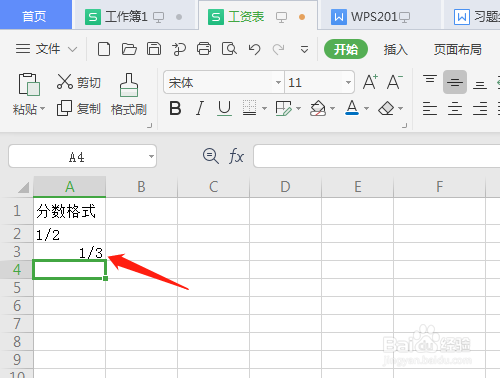
Task: Click the magnifier zoom icon by formula bar
Action: click(x=211, y=156)
